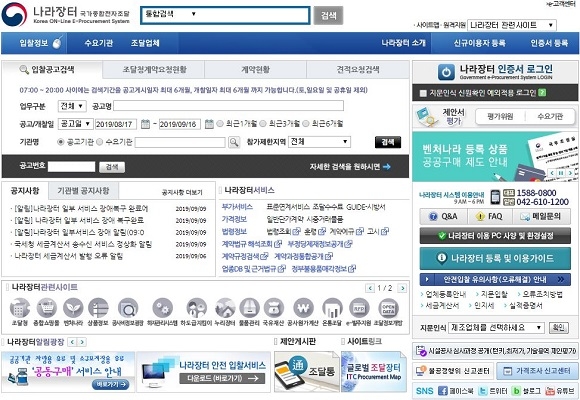Switch to the 기관별 공지사항 tab
Image resolution: width=580 pixels, height=400 pixels.
[x=83, y=191]
